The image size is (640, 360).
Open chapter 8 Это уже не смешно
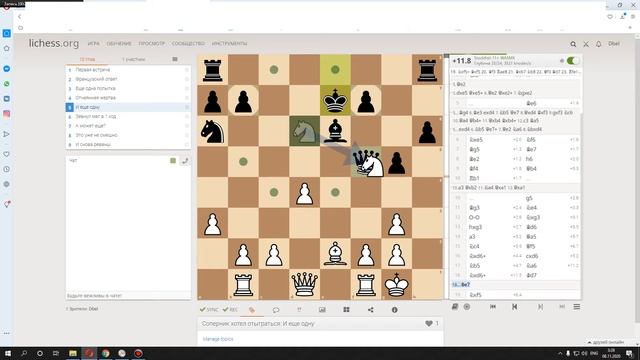pyautogui.click(x=128, y=135)
